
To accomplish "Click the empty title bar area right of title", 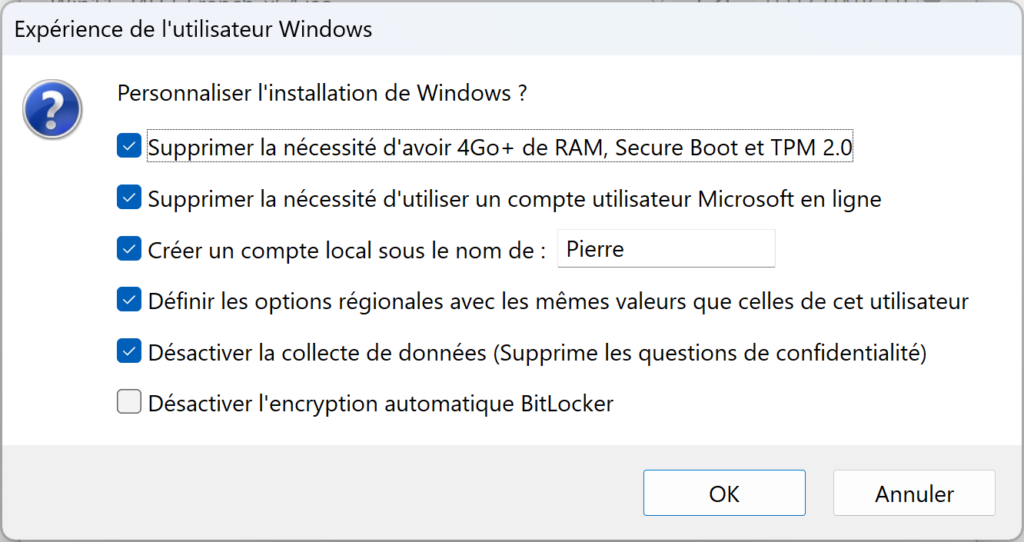I will pos(692,29).
